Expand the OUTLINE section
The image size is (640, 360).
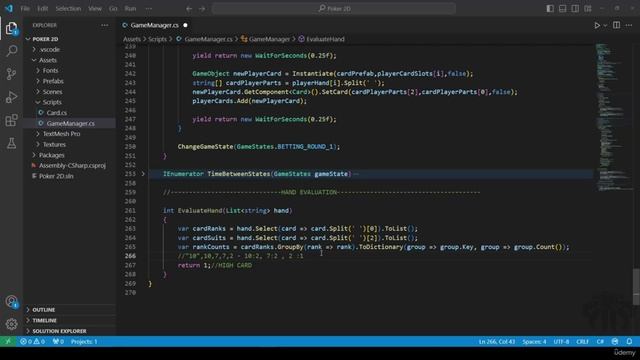(x=69, y=310)
